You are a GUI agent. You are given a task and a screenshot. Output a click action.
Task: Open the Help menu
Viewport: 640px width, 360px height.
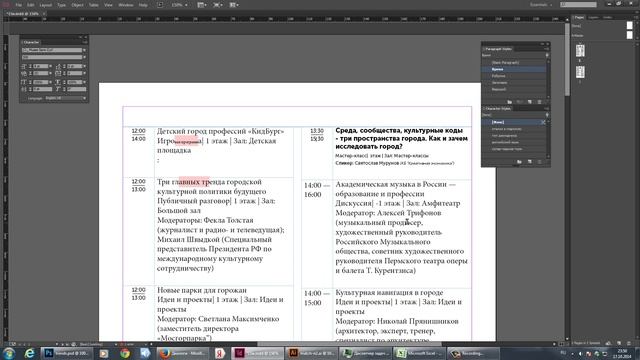click(143, 5)
